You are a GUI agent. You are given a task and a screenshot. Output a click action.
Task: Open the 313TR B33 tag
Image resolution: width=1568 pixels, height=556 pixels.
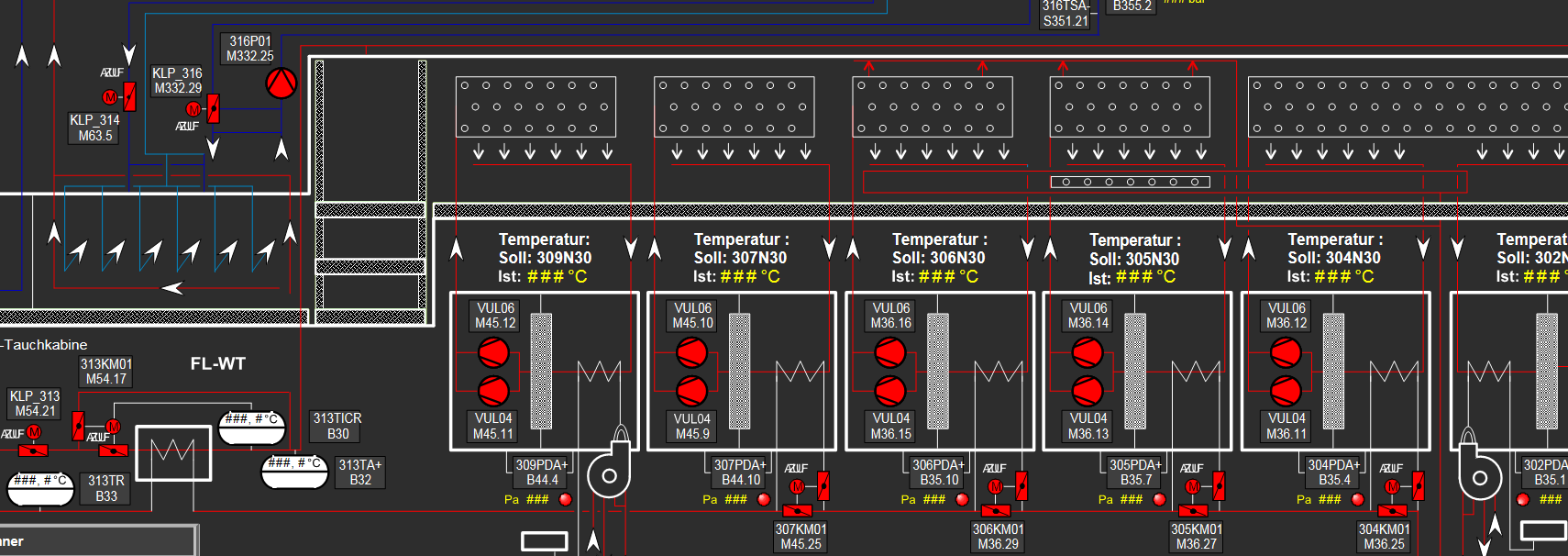(x=106, y=488)
